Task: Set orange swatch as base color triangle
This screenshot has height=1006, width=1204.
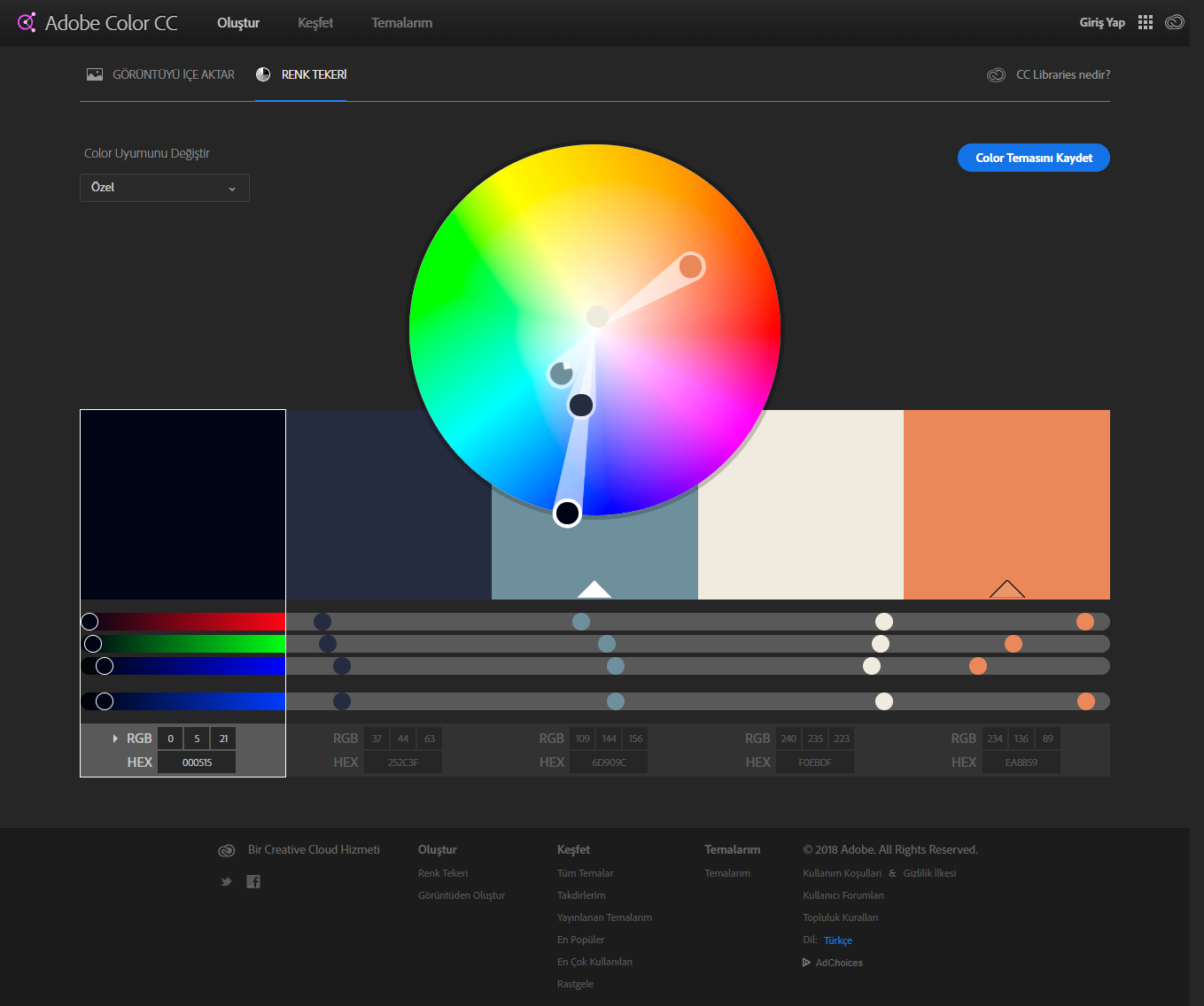Action: point(1006,590)
